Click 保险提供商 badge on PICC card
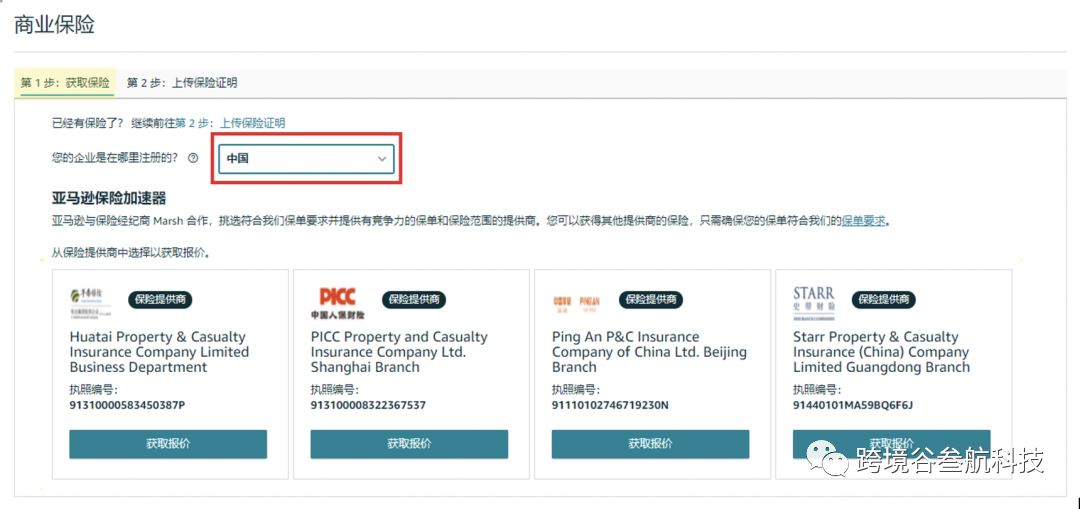 (x=414, y=300)
